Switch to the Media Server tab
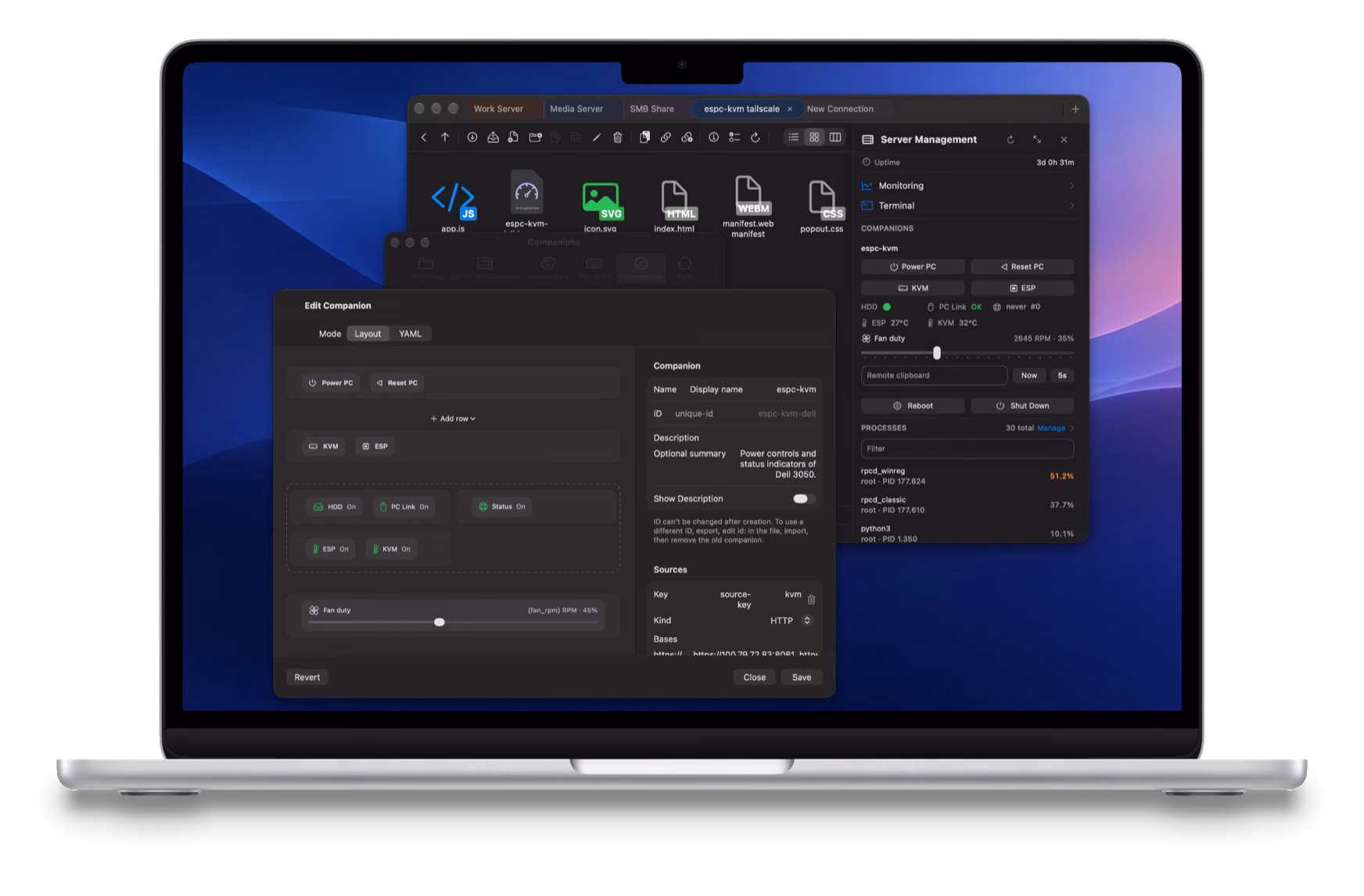The height and width of the screenshot is (896, 1364). [576, 109]
